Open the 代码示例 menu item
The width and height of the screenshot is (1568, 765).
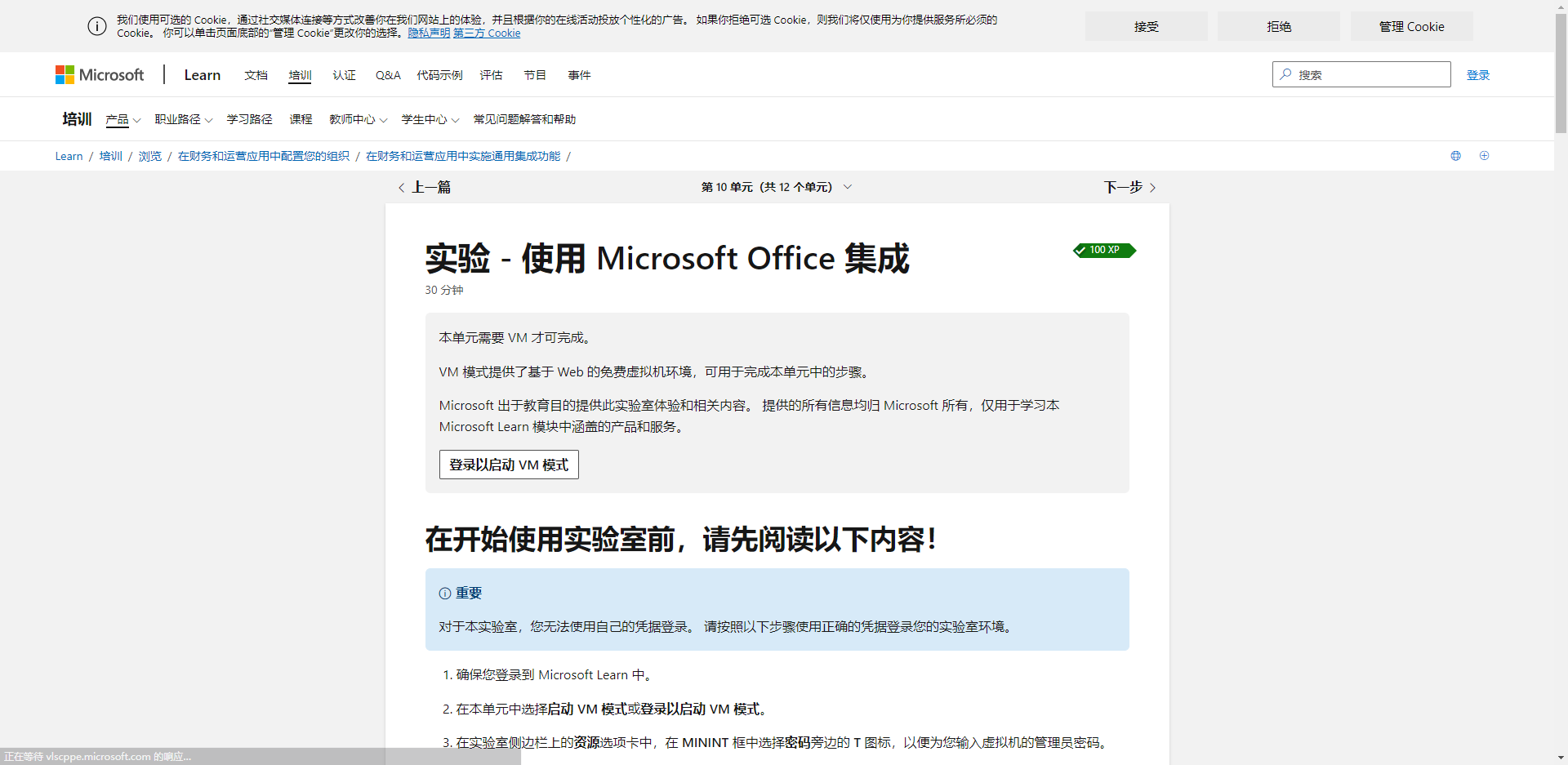439,75
